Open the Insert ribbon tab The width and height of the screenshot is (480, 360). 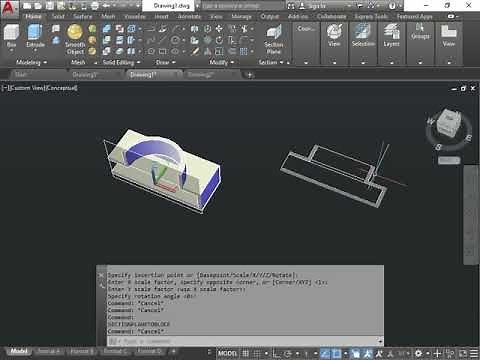tap(161, 16)
